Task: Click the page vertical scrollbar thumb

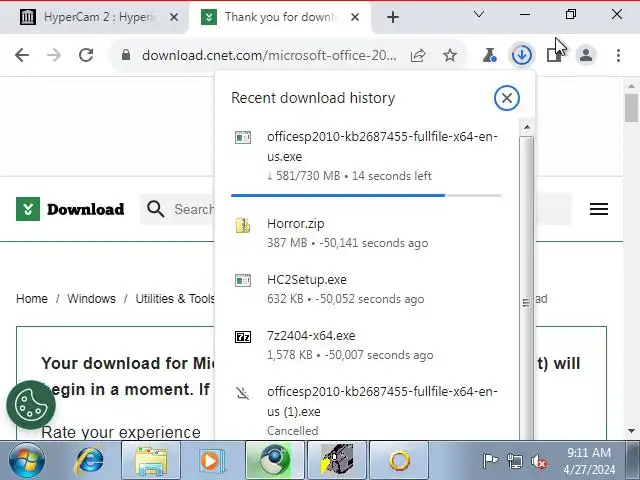Action: point(632,107)
